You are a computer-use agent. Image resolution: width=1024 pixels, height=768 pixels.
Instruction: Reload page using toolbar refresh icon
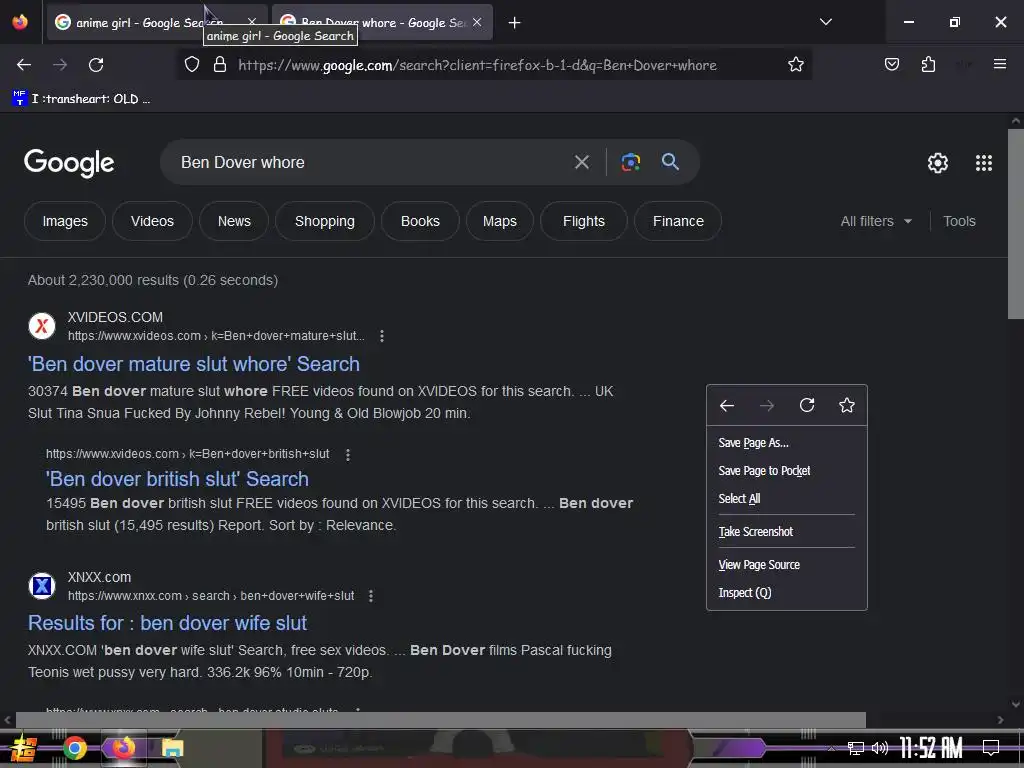click(x=96, y=65)
